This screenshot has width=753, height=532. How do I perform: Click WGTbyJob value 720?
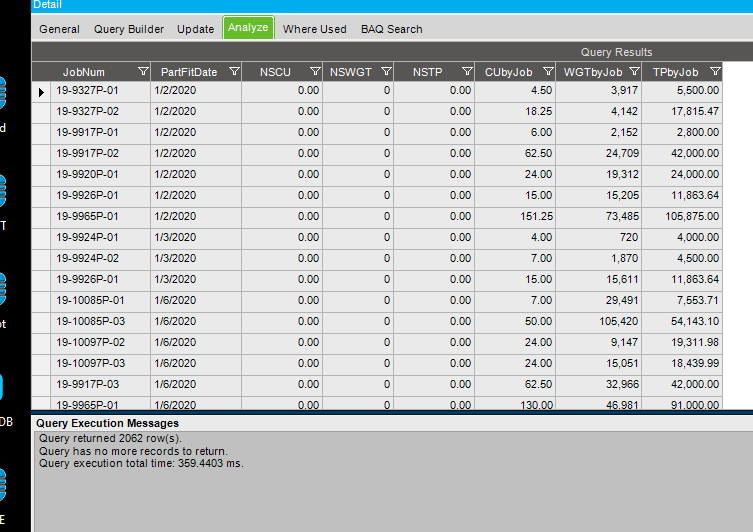click(598, 237)
